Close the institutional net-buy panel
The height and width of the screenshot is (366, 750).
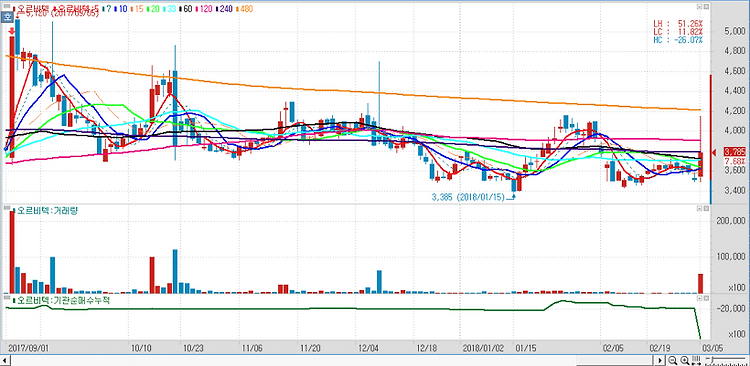[706, 298]
